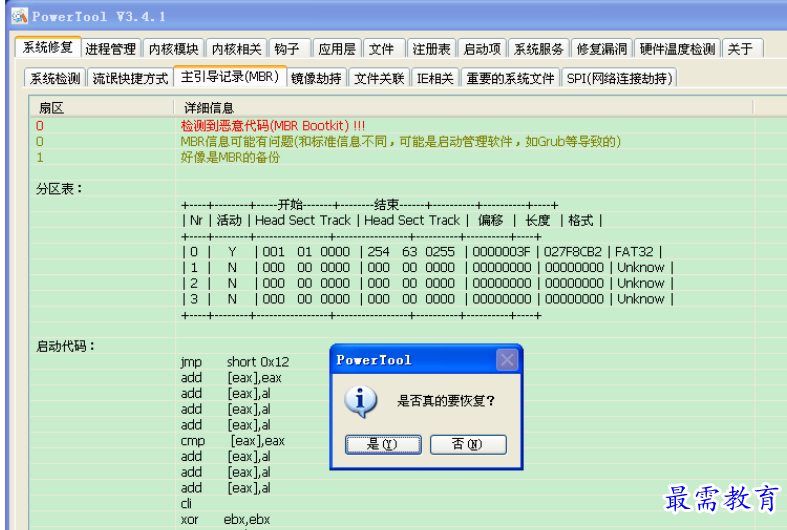Select the jmp short 0x12 line
The width and height of the screenshot is (787, 530).
(235, 362)
